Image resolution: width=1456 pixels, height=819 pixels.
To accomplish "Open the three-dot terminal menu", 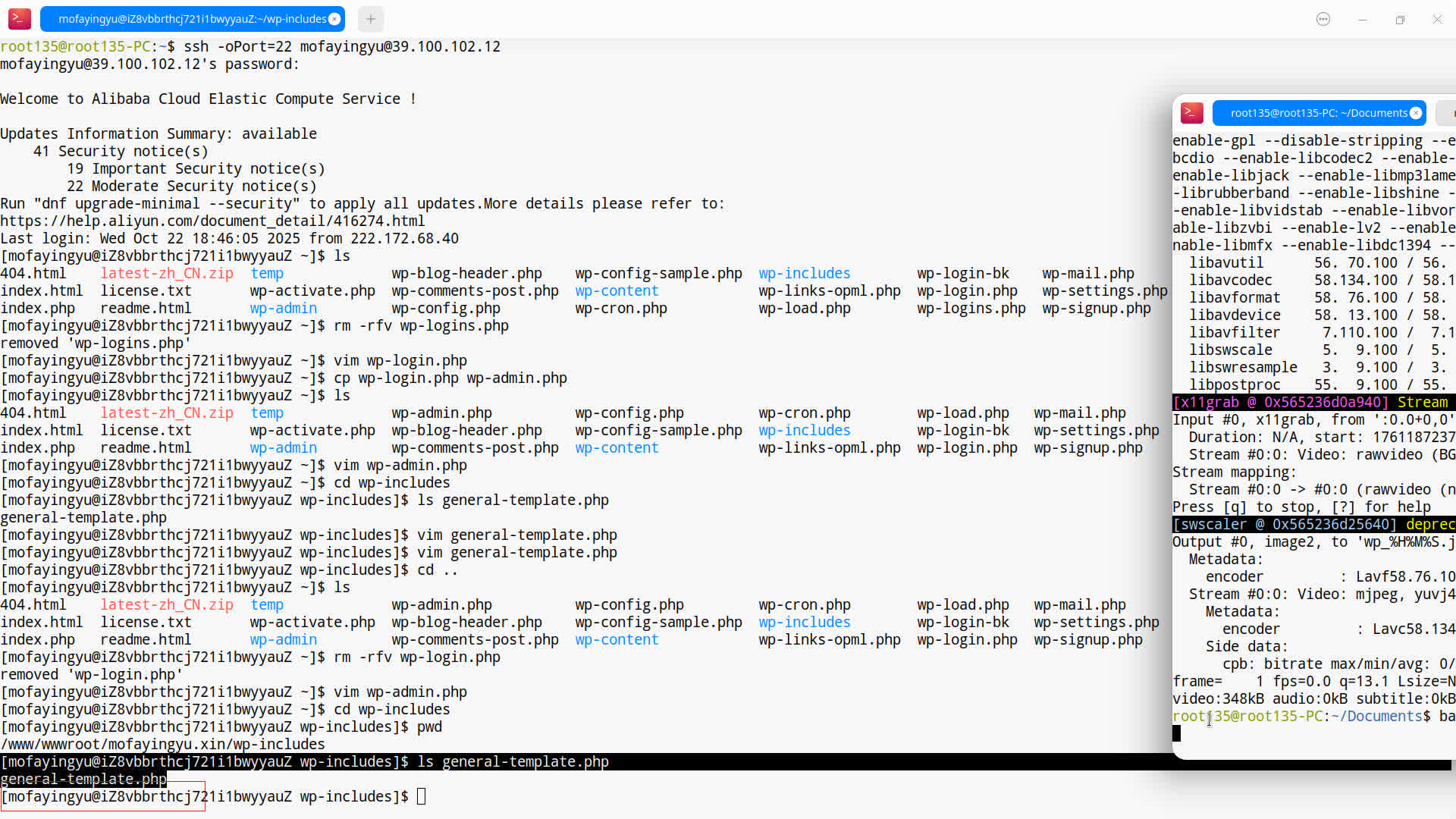I will [x=1323, y=20].
